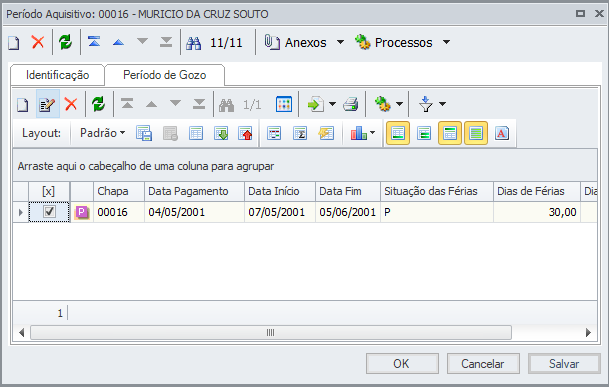Click the printer icon

click(x=351, y=104)
